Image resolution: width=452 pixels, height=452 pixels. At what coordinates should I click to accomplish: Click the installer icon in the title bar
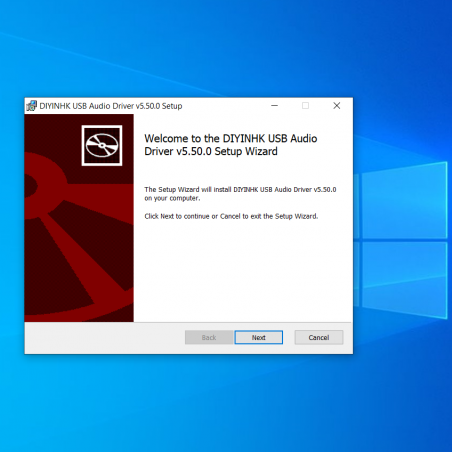pyautogui.click(x=32, y=106)
